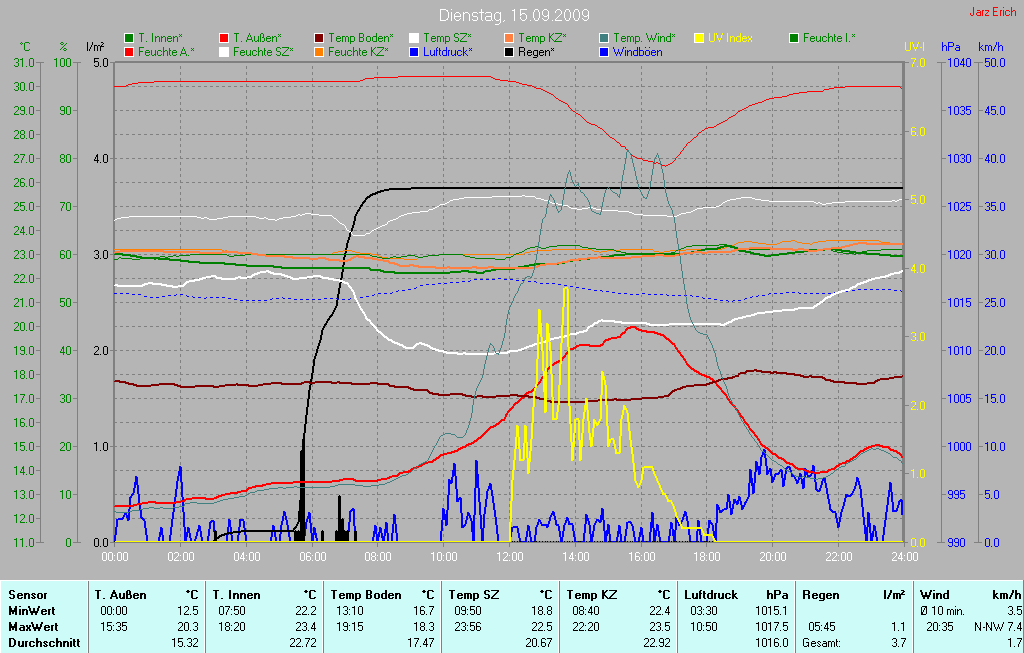Screen dimensions: 1024x653
Task: Click the Wind km/h column header
Action: [x=968, y=594]
